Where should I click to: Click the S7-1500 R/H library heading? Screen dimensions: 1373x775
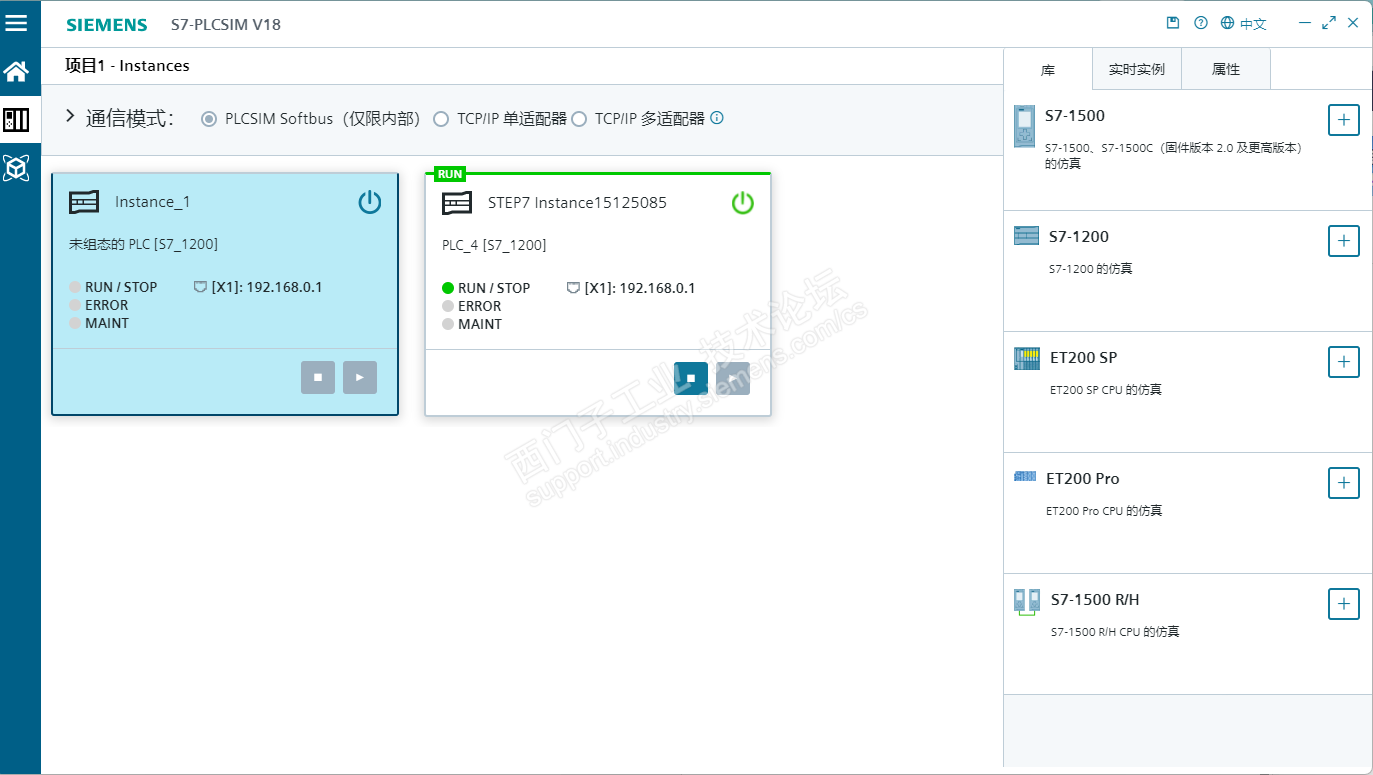coord(1095,600)
